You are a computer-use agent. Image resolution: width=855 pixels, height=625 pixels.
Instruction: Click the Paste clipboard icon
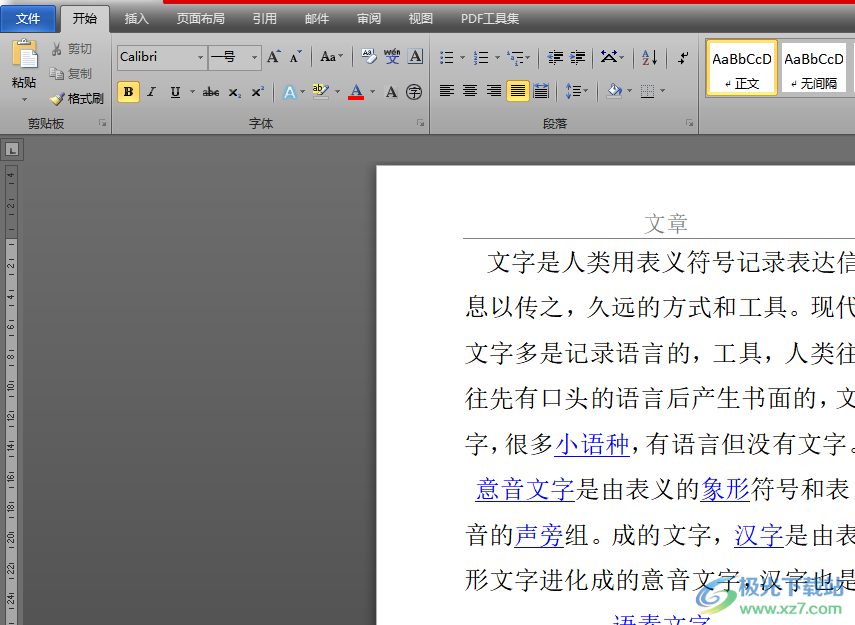(24, 55)
